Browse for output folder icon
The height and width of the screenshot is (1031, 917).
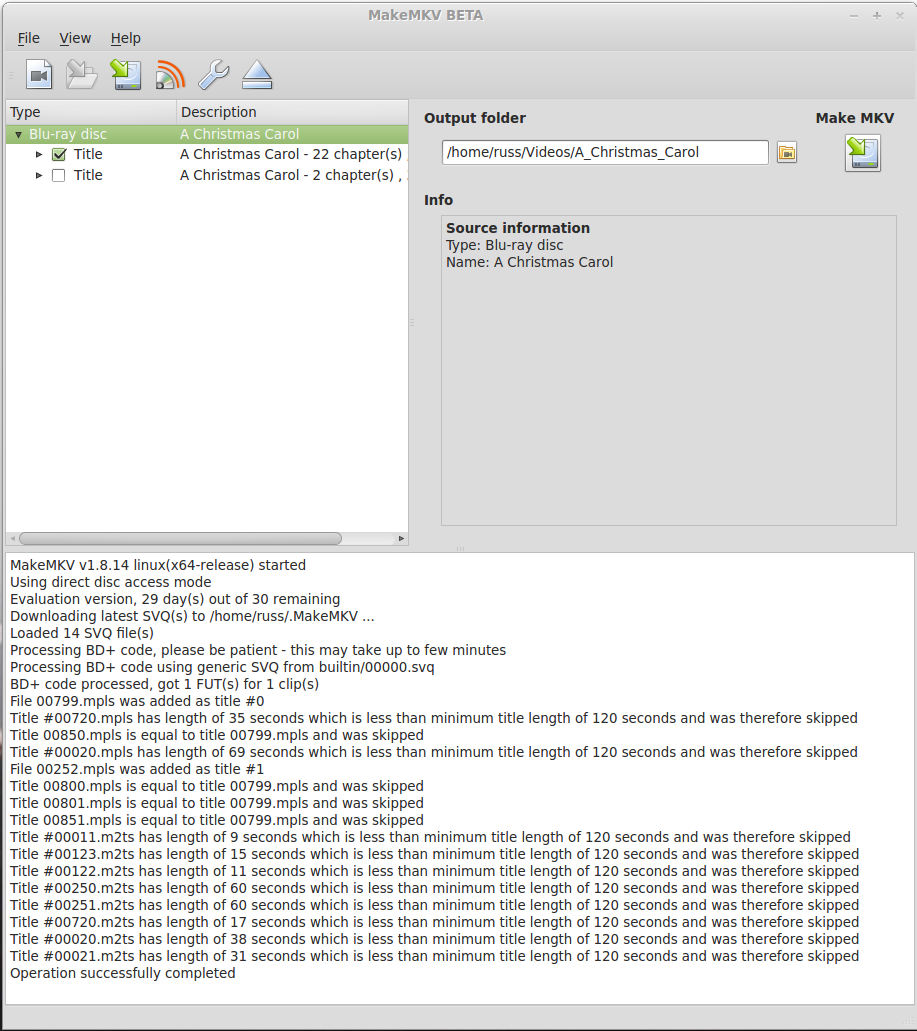(787, 153)
